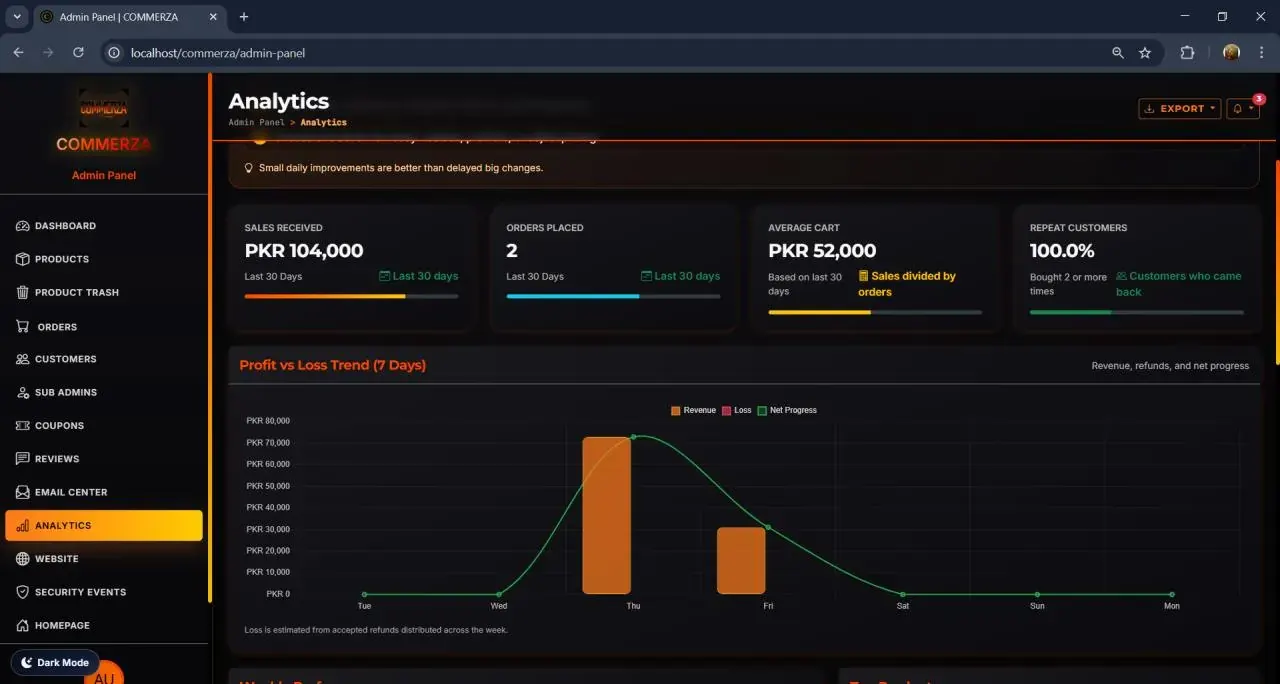
Task: Click the browser back arrow
Action: (x=18, y=53)
